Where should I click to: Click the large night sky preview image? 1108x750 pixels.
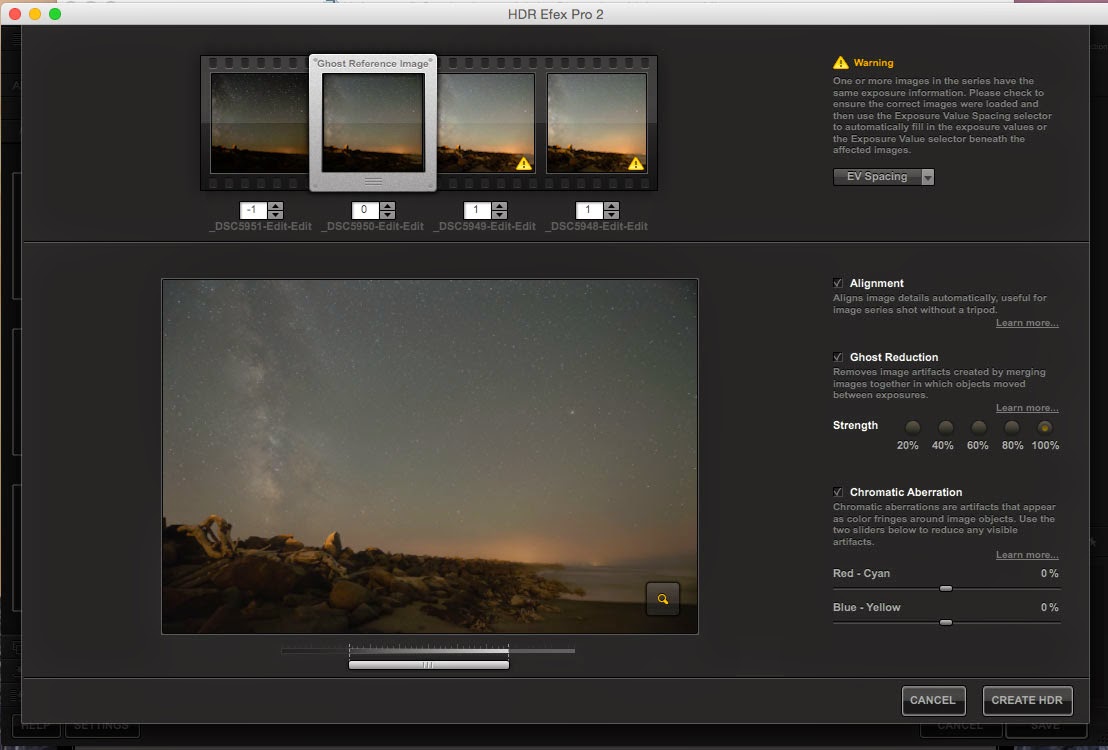point(430,456)
